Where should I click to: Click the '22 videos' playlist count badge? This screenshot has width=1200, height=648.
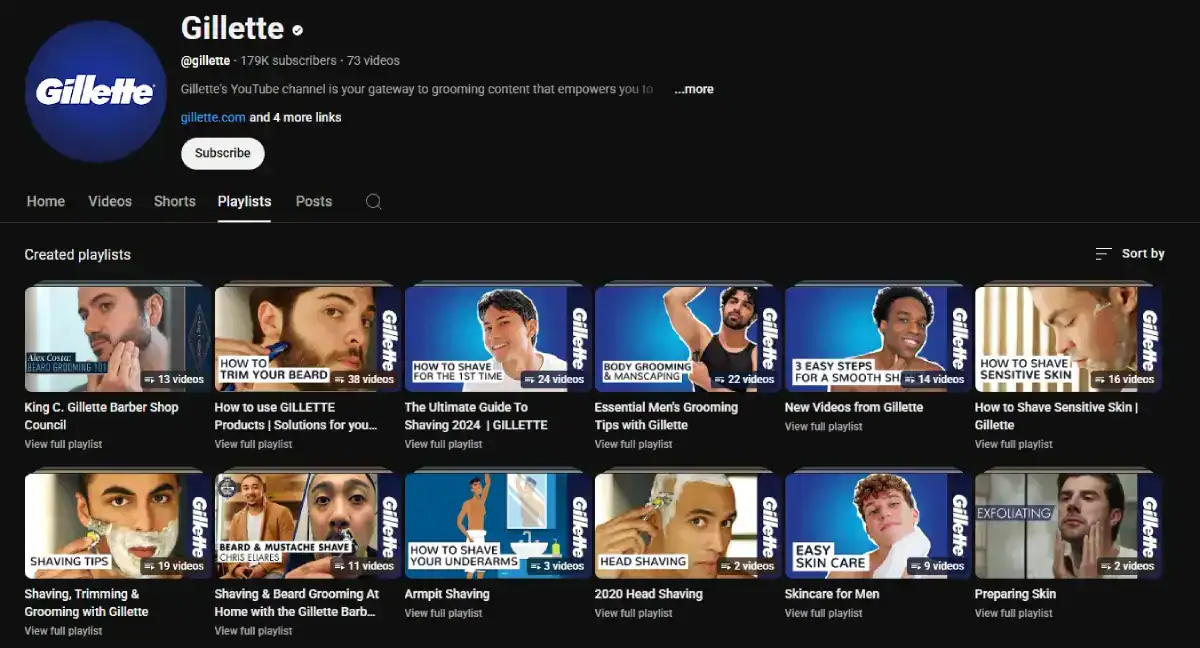[x=744, y=379]
